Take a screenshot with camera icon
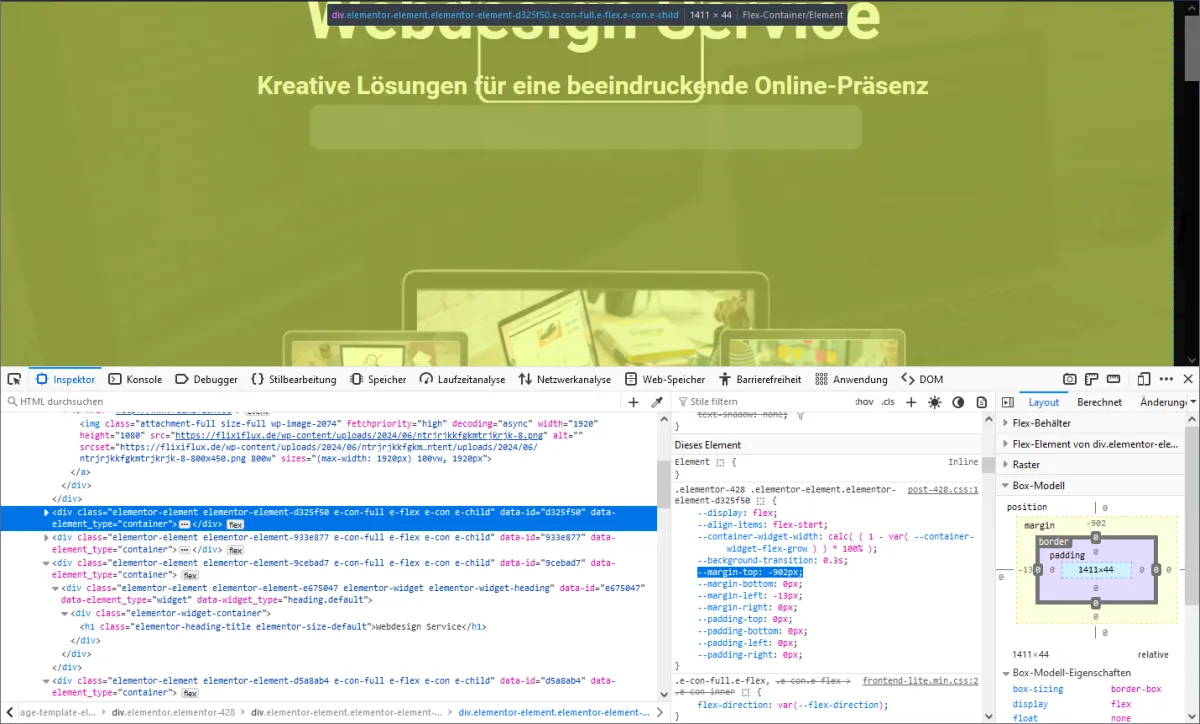 coord(1069,379)
